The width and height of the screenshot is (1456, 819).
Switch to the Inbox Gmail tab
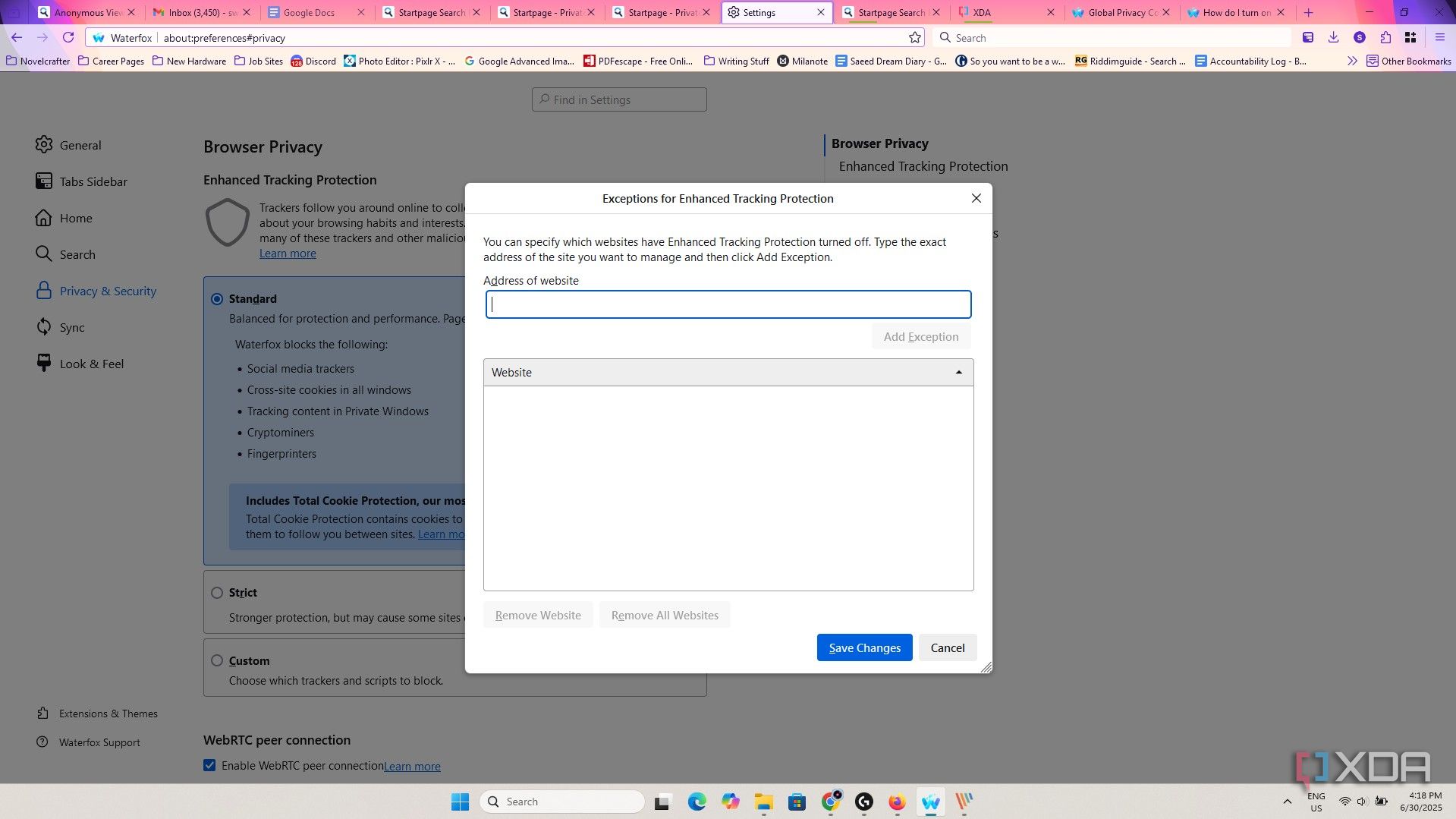tap(202, 12)
